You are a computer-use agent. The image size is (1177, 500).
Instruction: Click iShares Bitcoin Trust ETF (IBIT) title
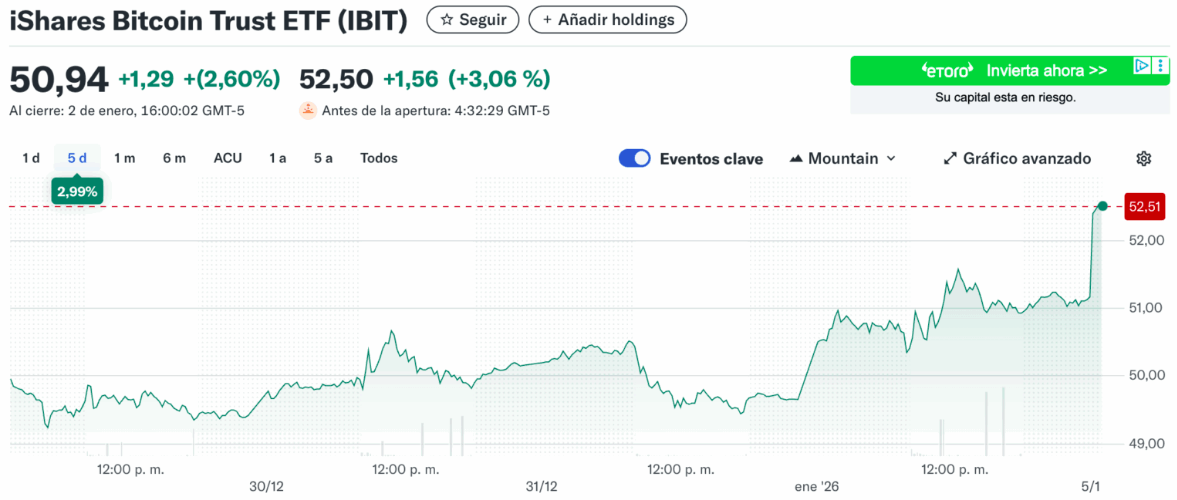tap(209, 21)
